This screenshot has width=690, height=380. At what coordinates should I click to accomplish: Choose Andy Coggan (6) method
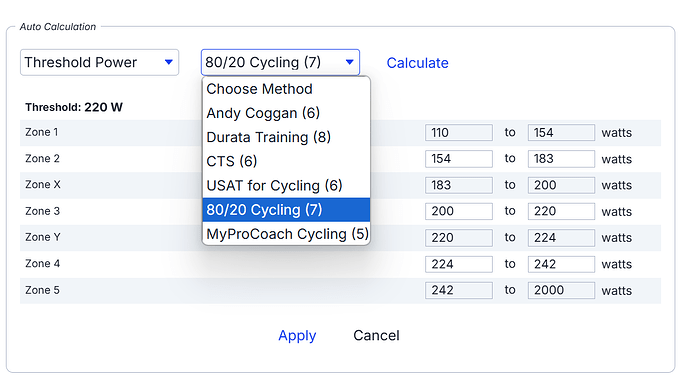click(286, 113)
